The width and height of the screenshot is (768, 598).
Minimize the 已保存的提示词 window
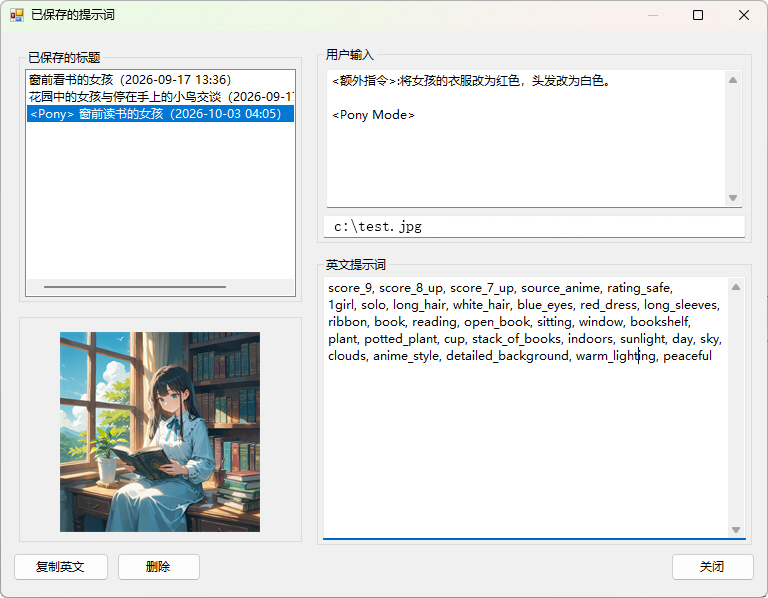[x=652, y=15]
